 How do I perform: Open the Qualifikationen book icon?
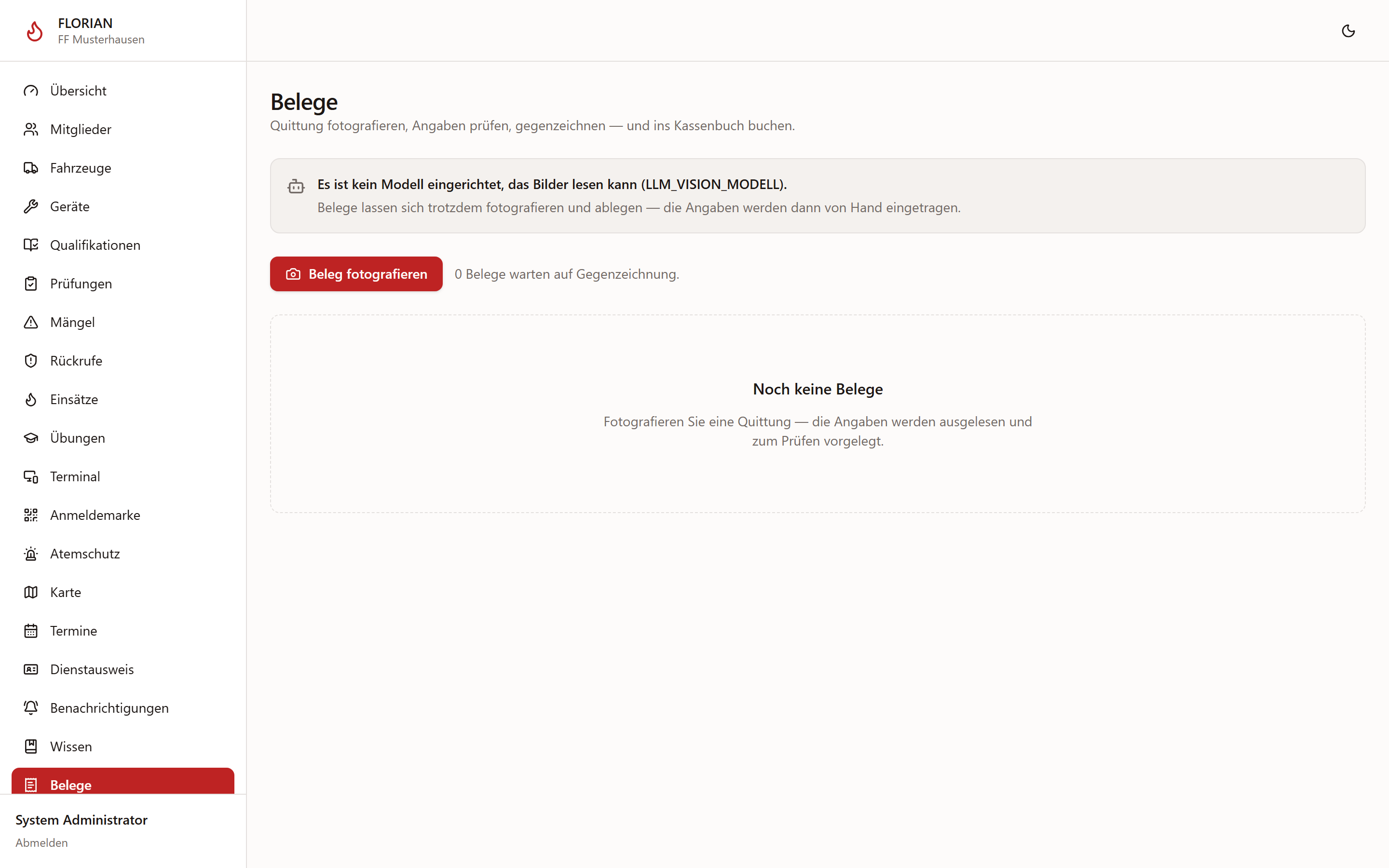pos(31,245)
